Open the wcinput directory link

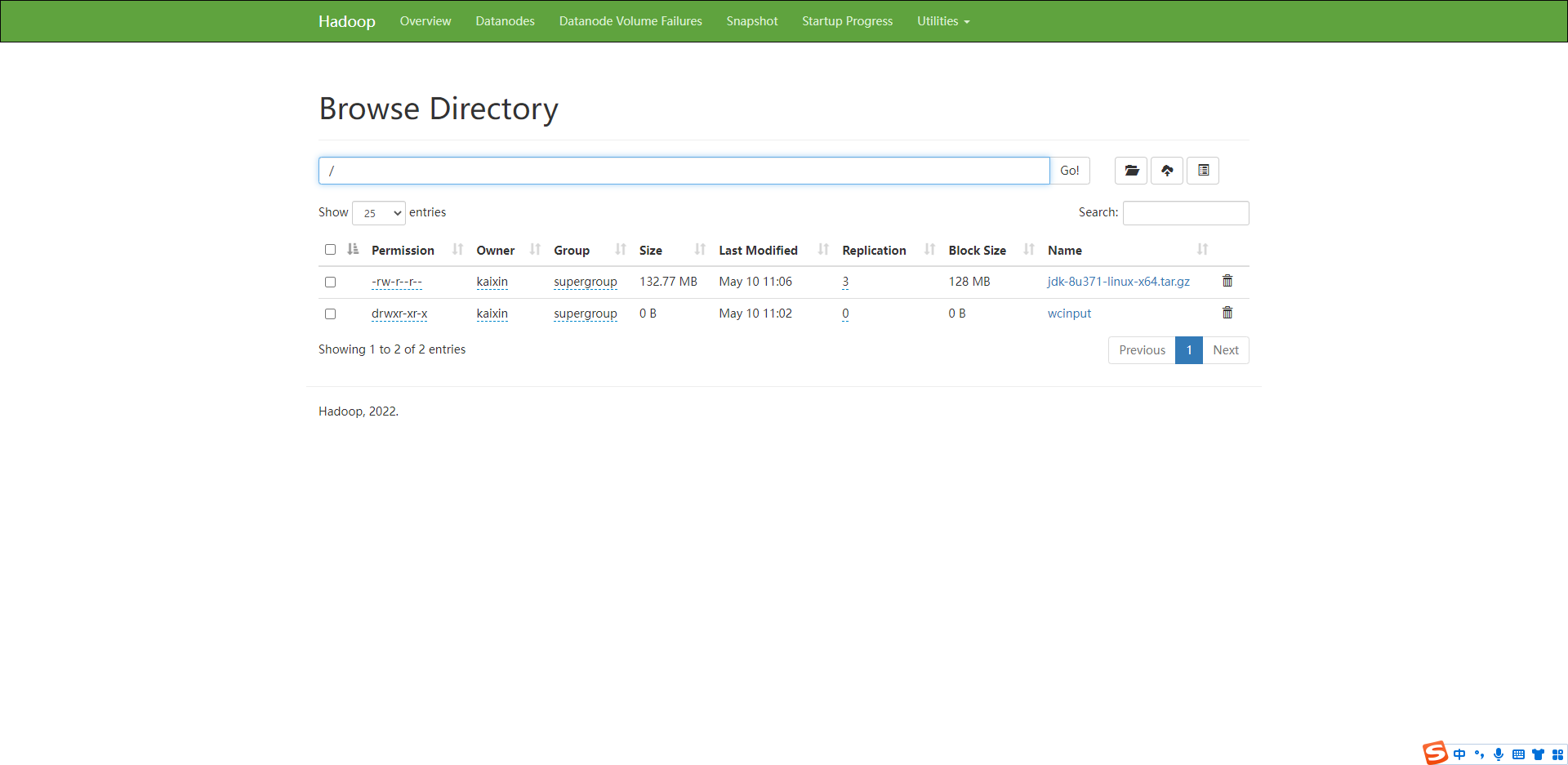(x=1069, y=314)
